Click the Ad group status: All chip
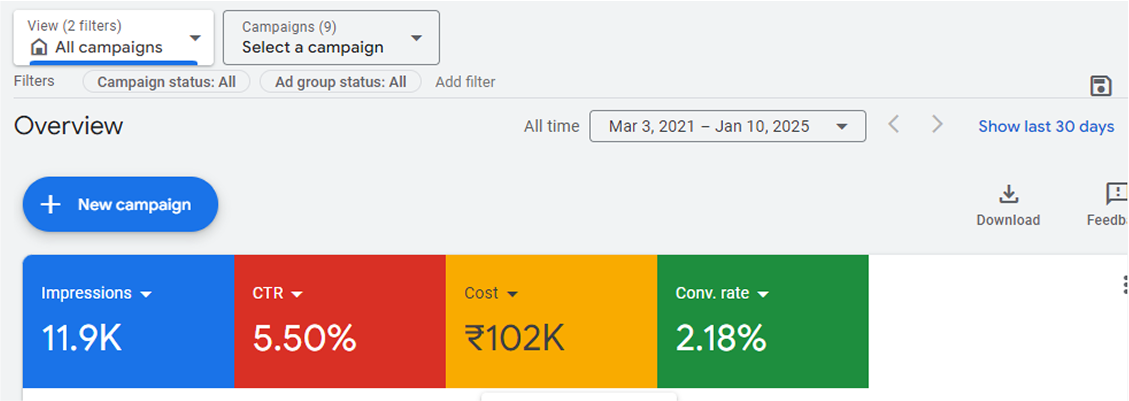This screenshot has width=1129, height=401. coord(340,82)
